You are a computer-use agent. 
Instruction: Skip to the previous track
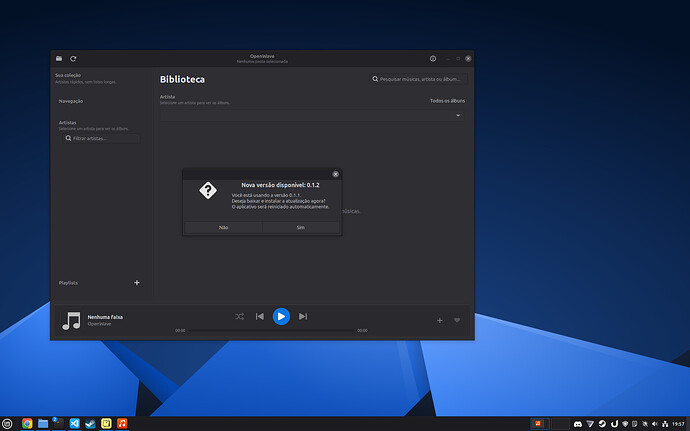tap(260, 317)
